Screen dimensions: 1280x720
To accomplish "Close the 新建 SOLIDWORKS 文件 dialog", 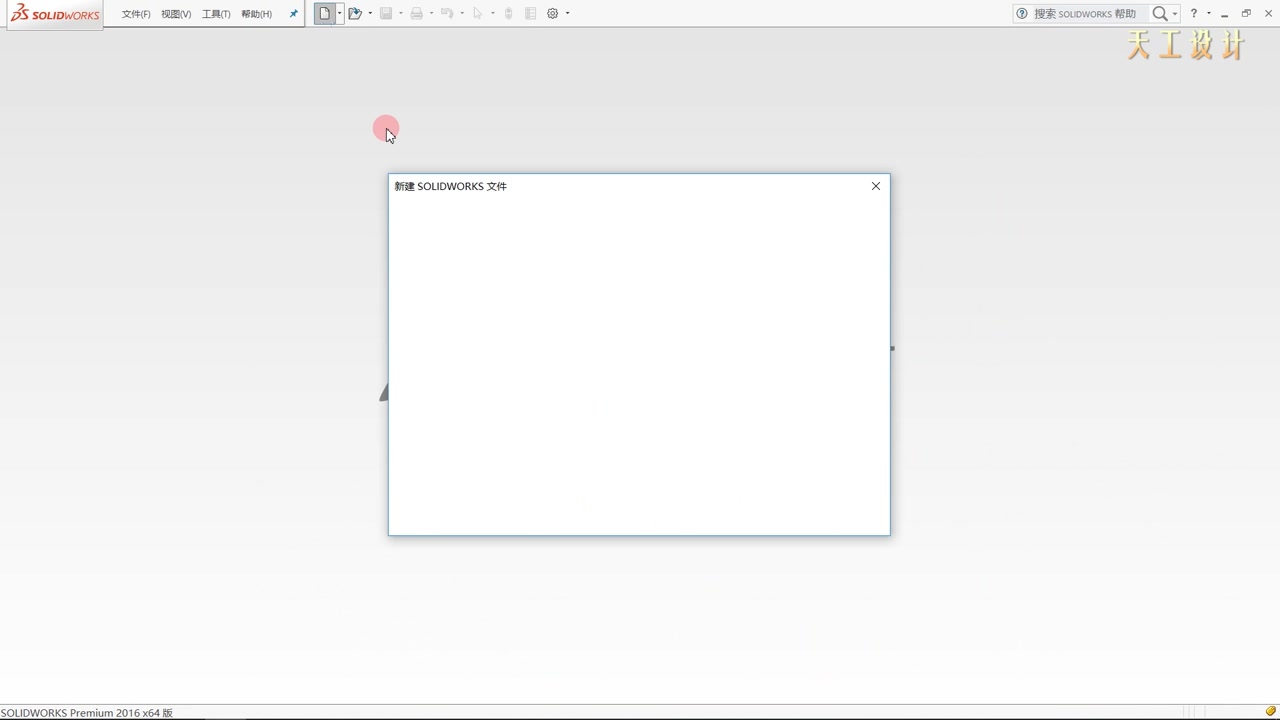I will (x=876, y=186).
